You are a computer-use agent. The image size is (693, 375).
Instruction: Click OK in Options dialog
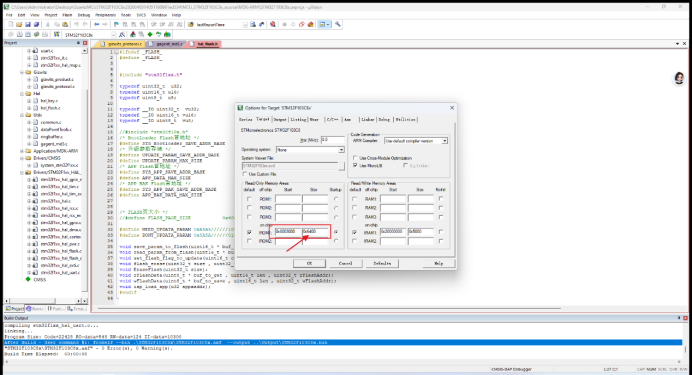[x=309, y=263]
